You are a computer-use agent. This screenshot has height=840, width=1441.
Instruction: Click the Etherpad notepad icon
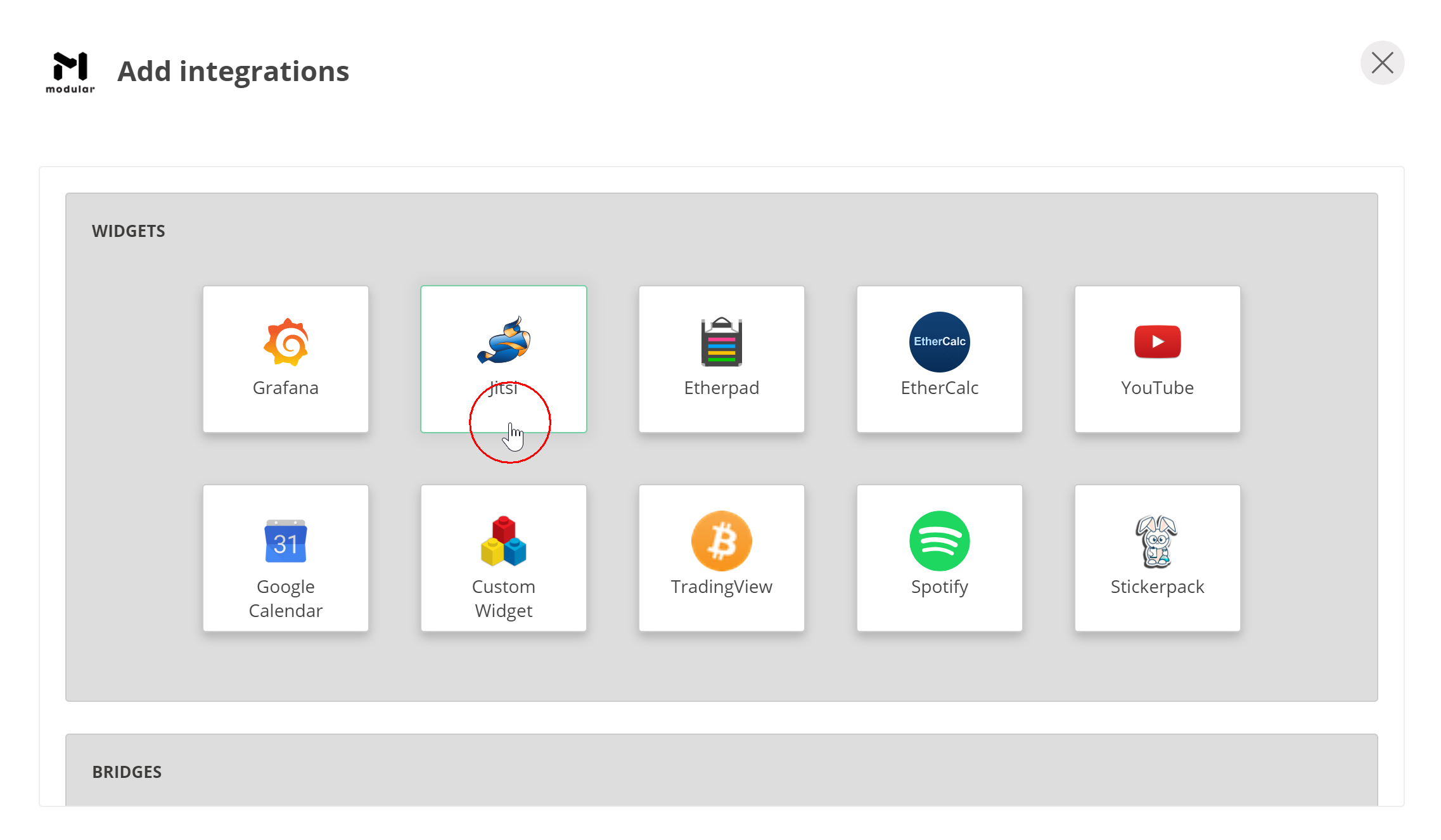[x=721, y=342]
